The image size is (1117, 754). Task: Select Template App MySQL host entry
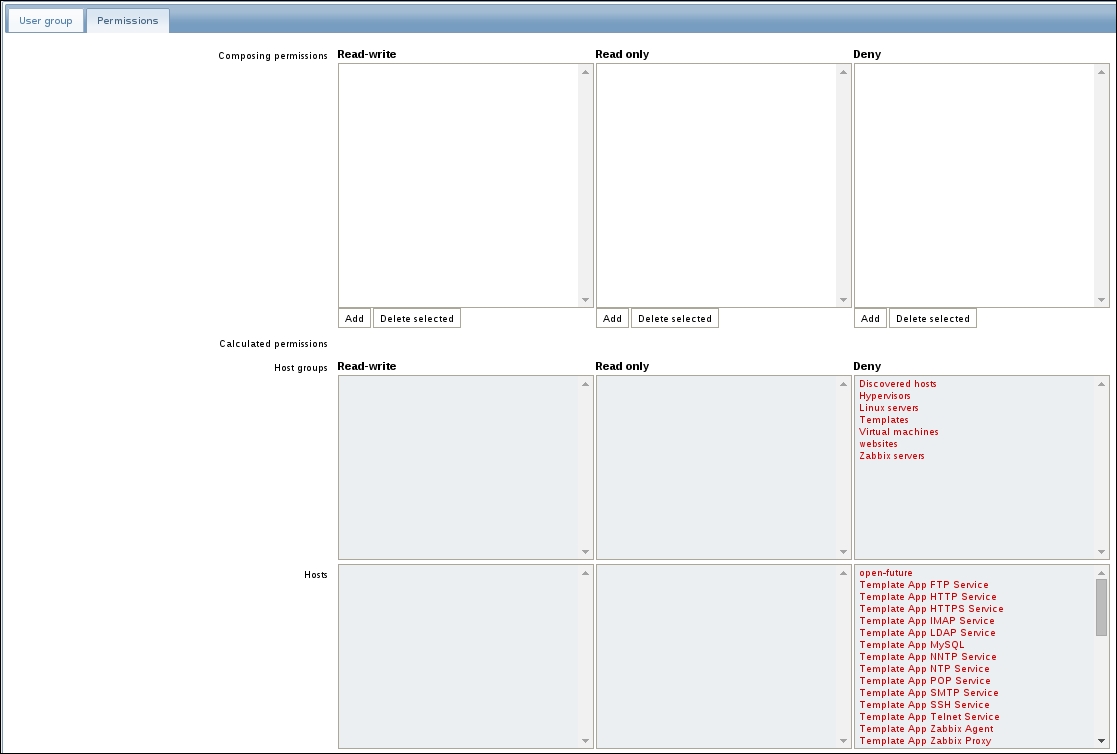click(912, 645)
